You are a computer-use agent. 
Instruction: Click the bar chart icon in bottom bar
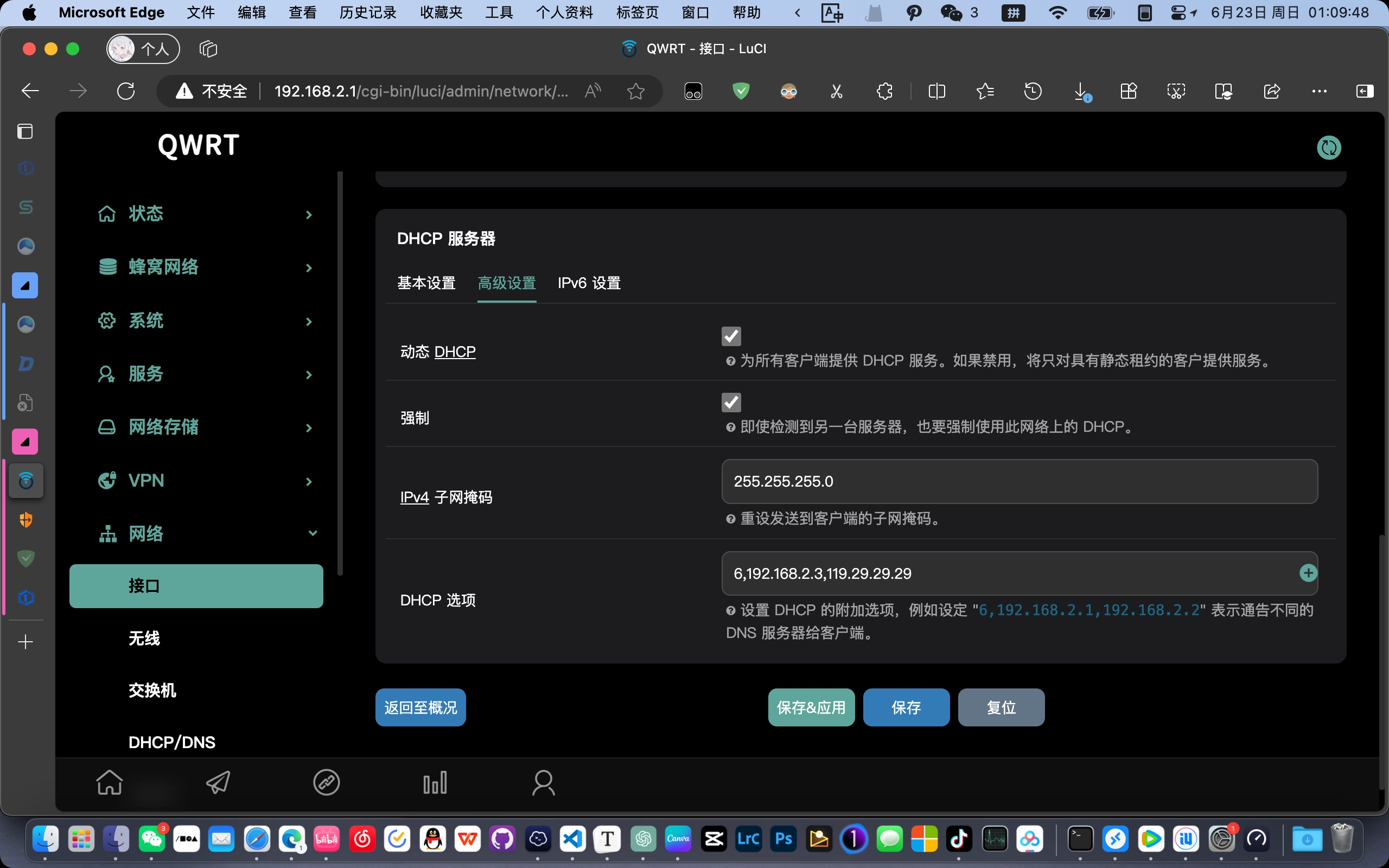[x=435, y=782]
